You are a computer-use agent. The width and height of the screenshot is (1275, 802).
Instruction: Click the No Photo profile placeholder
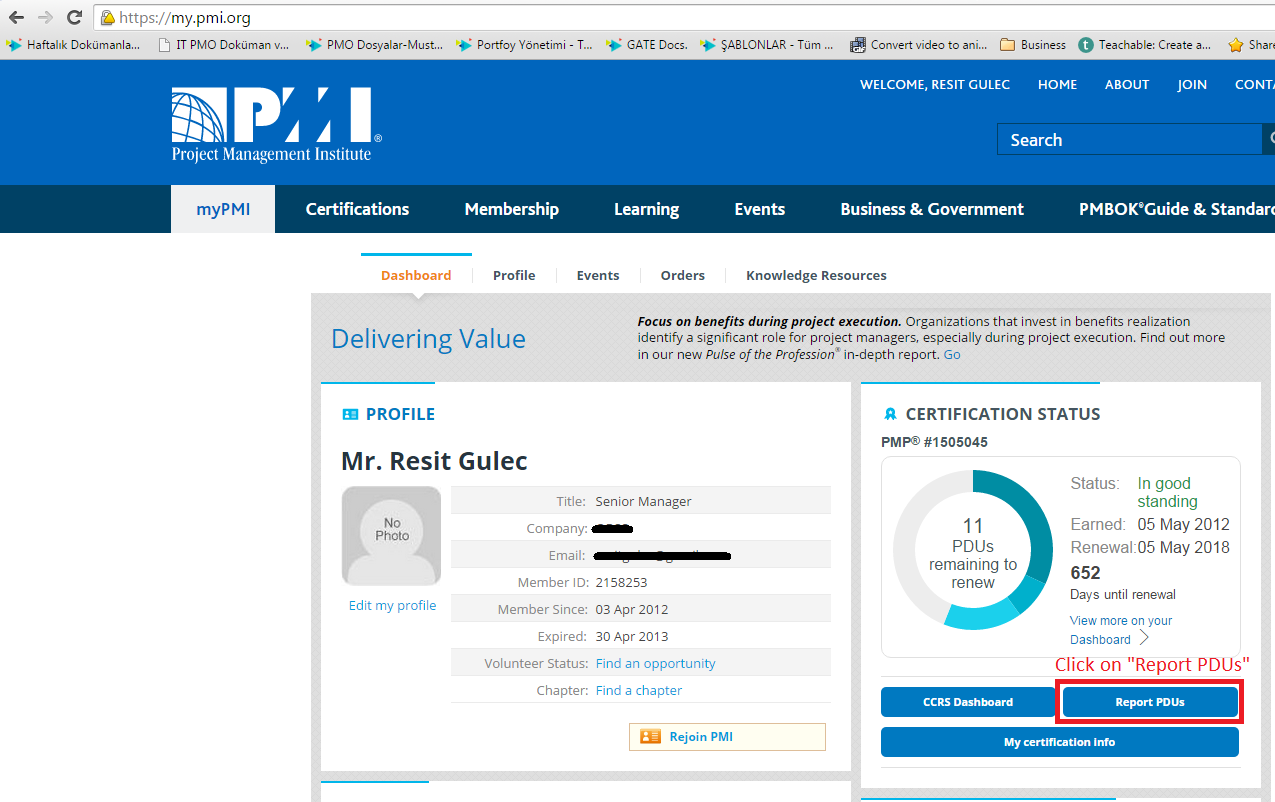[x=391, y=536]
